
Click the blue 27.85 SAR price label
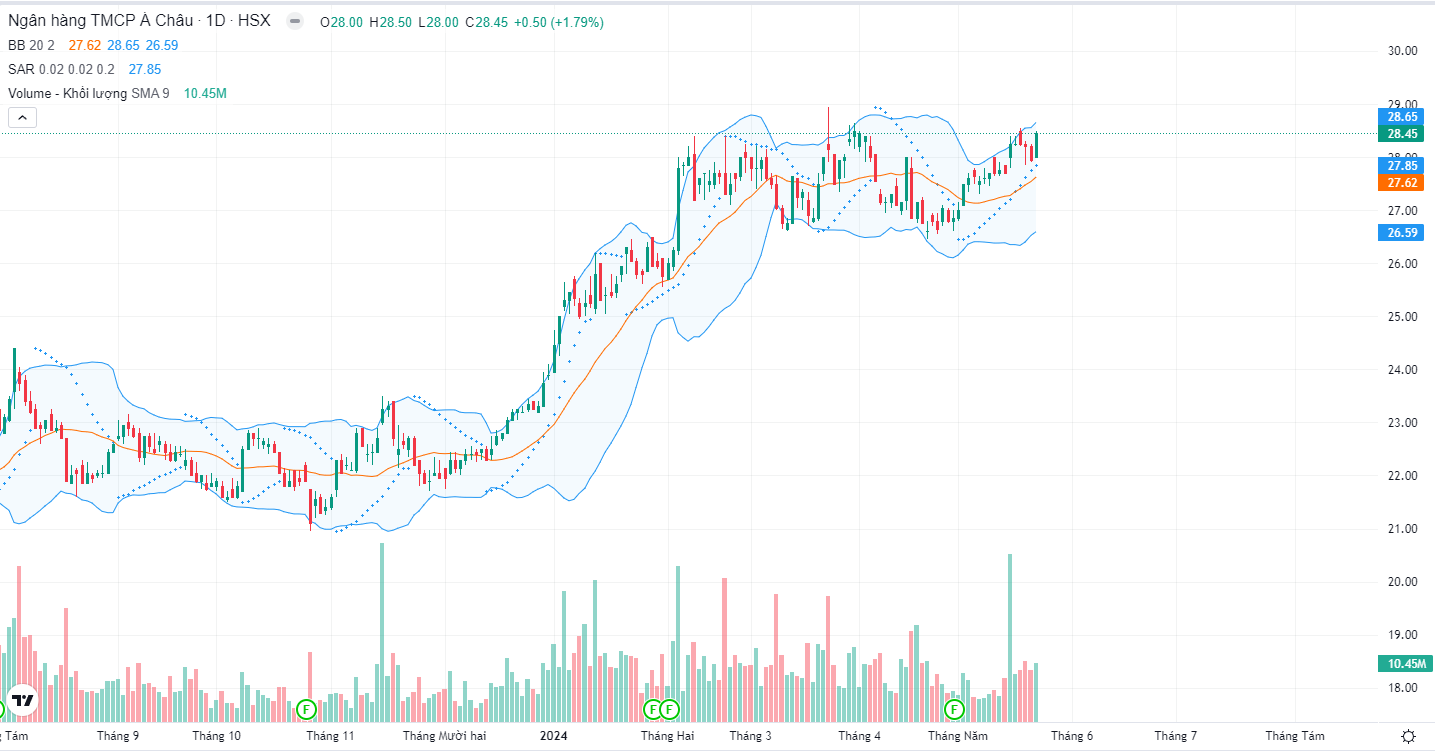(x=1402, y=166)
